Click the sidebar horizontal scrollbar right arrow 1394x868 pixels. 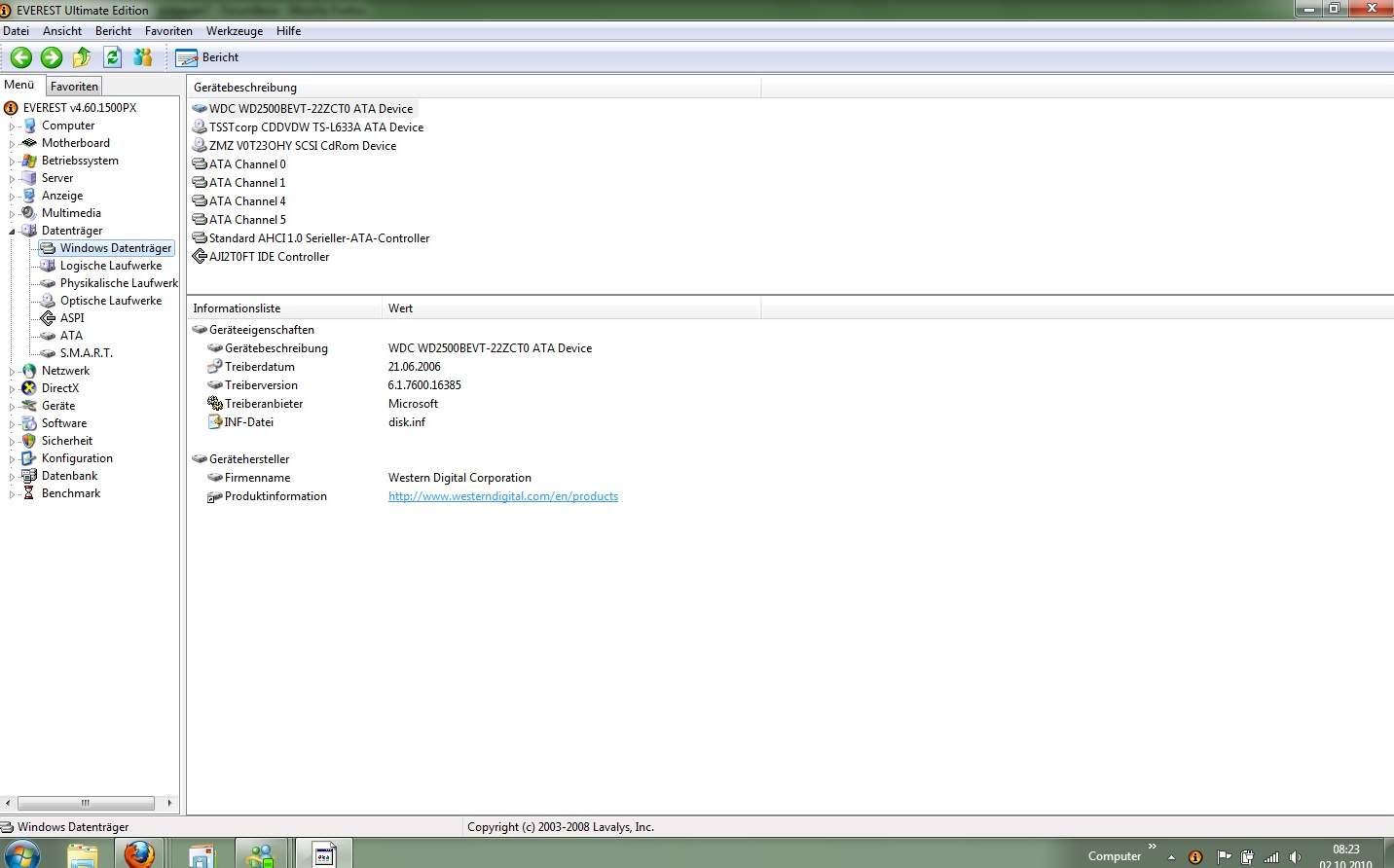point(169,803)
